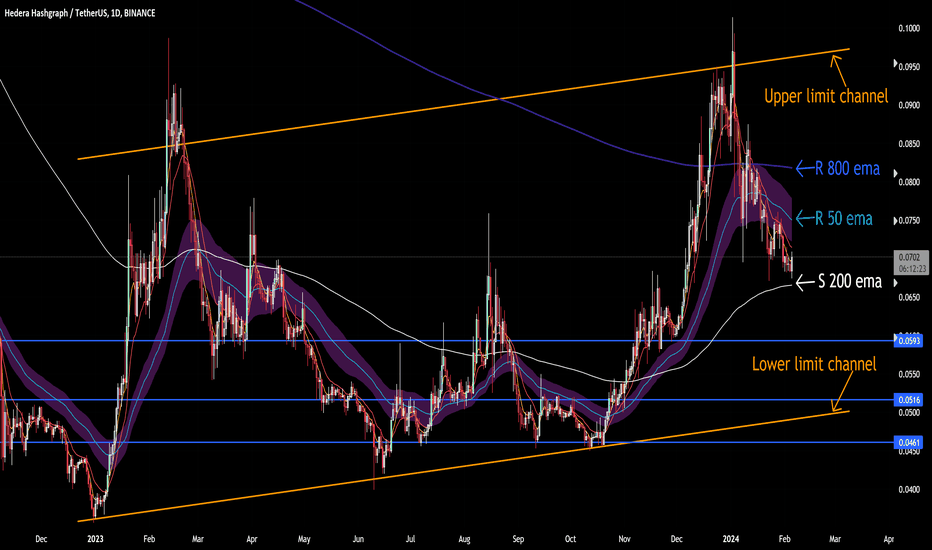Click the Feb label just after 2023
This screenshot has width=932, height=550.
point(149,539)
